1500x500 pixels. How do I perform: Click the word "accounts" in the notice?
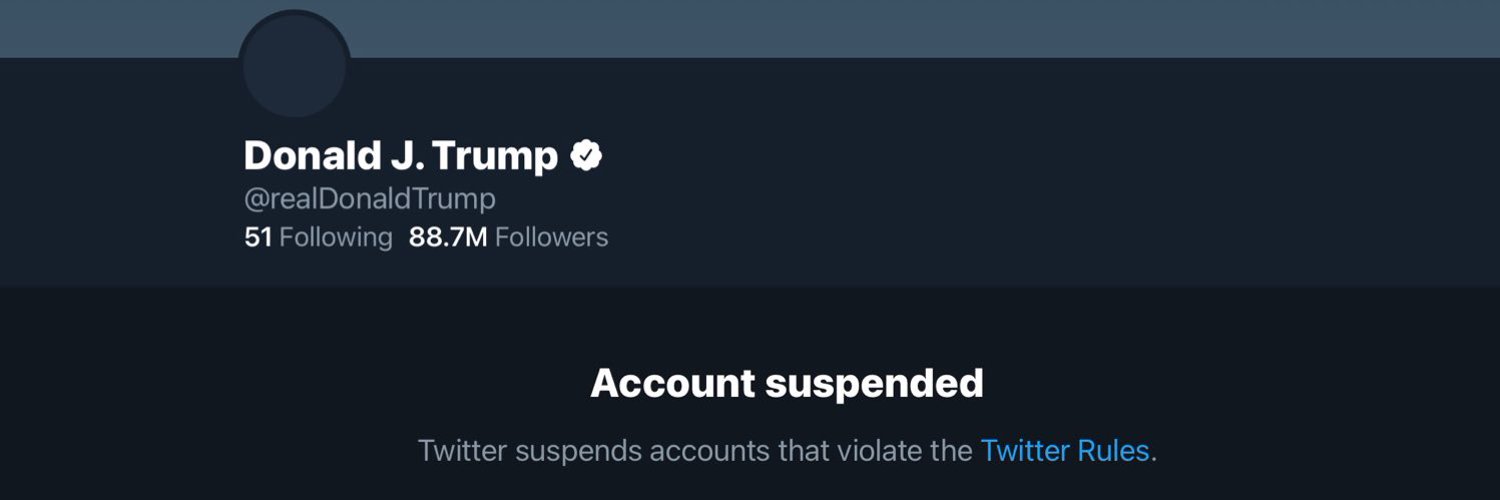(x=710, y=450)
